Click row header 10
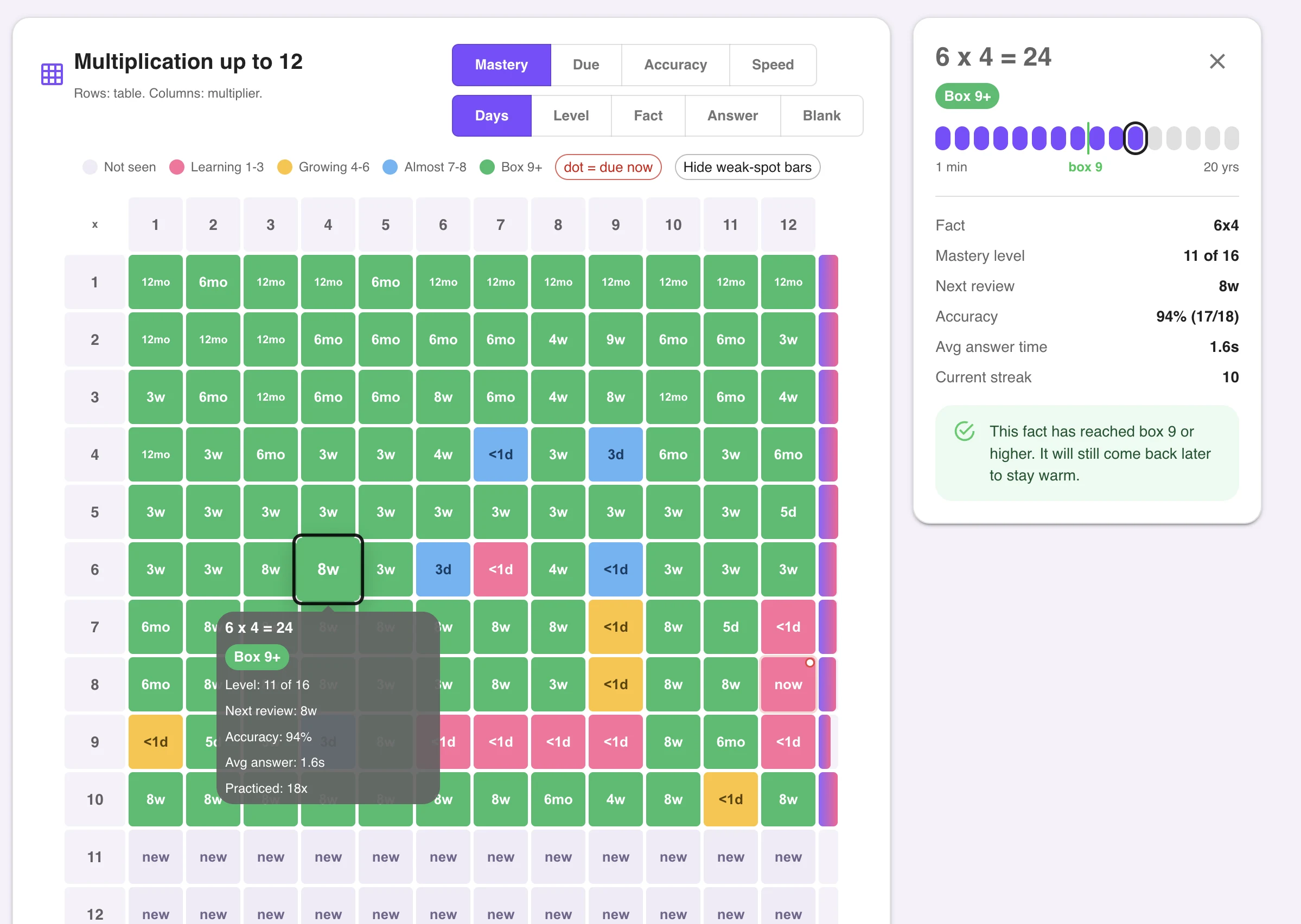Viewport: 1301px width, 924px height. tap(94, 799)
